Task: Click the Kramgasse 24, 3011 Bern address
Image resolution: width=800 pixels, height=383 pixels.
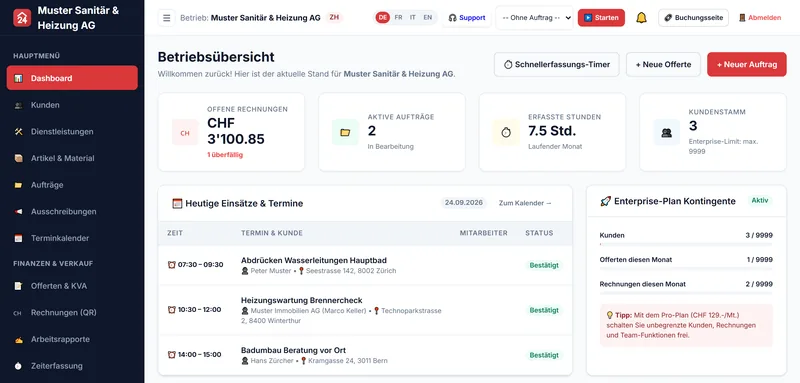Action: (x=347, y=361)
